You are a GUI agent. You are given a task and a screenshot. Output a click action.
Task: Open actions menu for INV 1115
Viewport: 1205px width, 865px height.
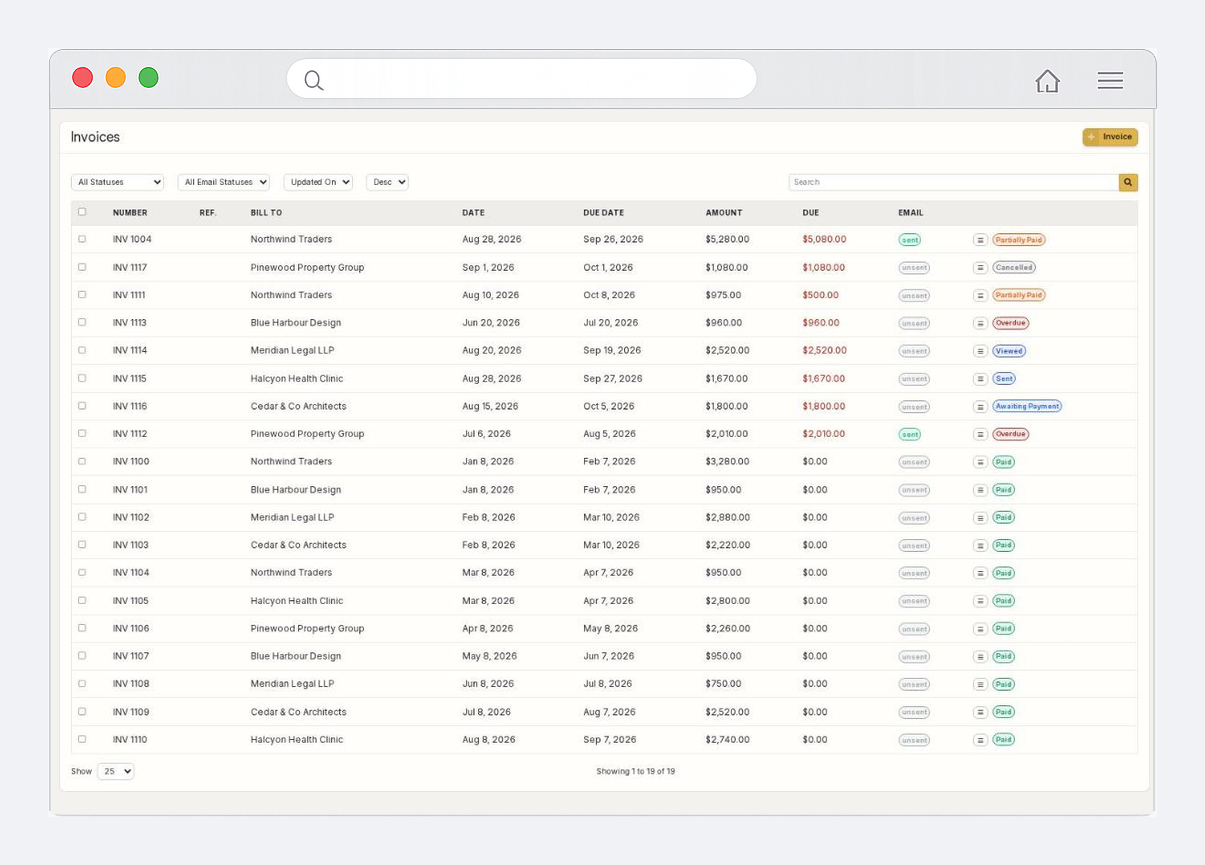tap(980, 379)
